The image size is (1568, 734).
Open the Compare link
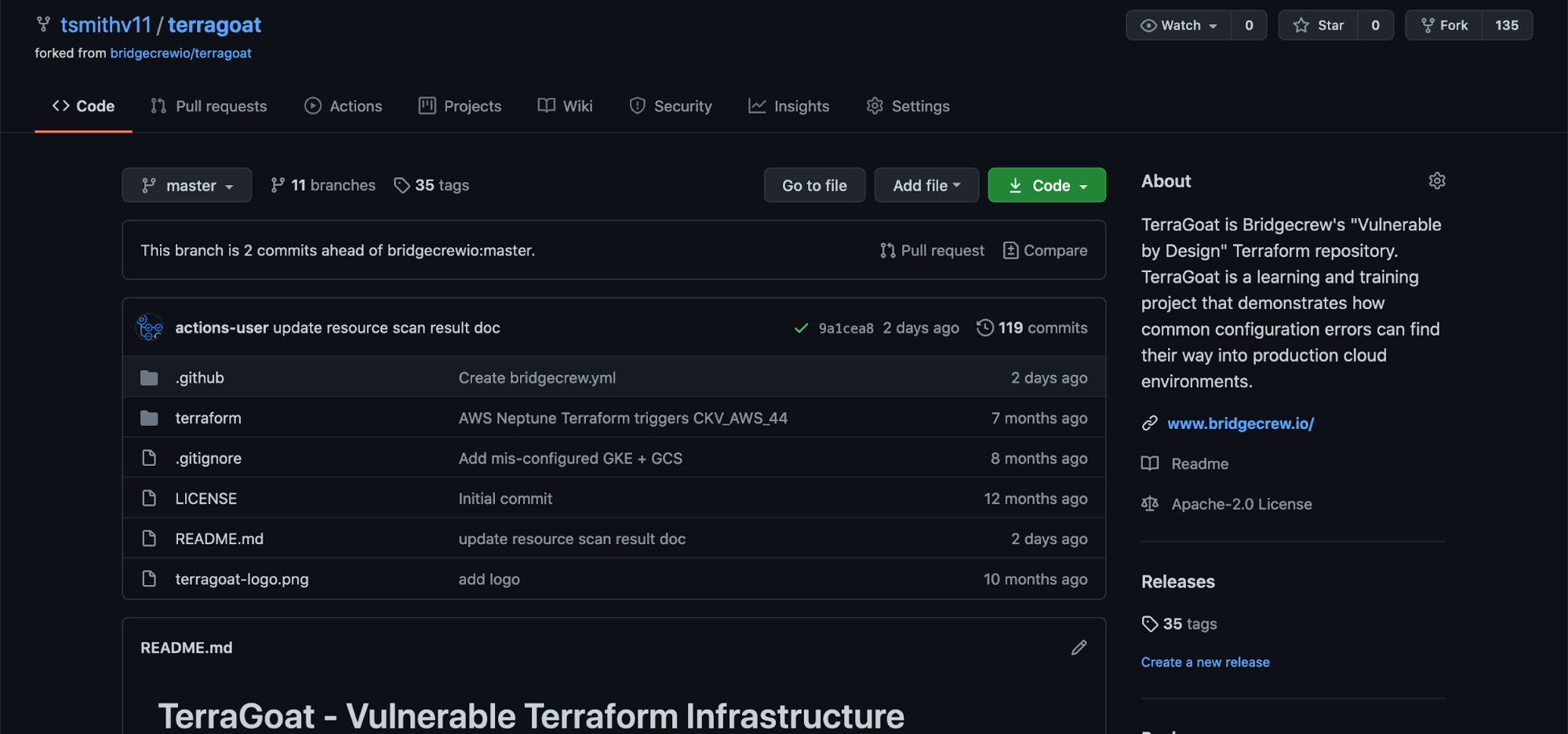(1046, 250)
